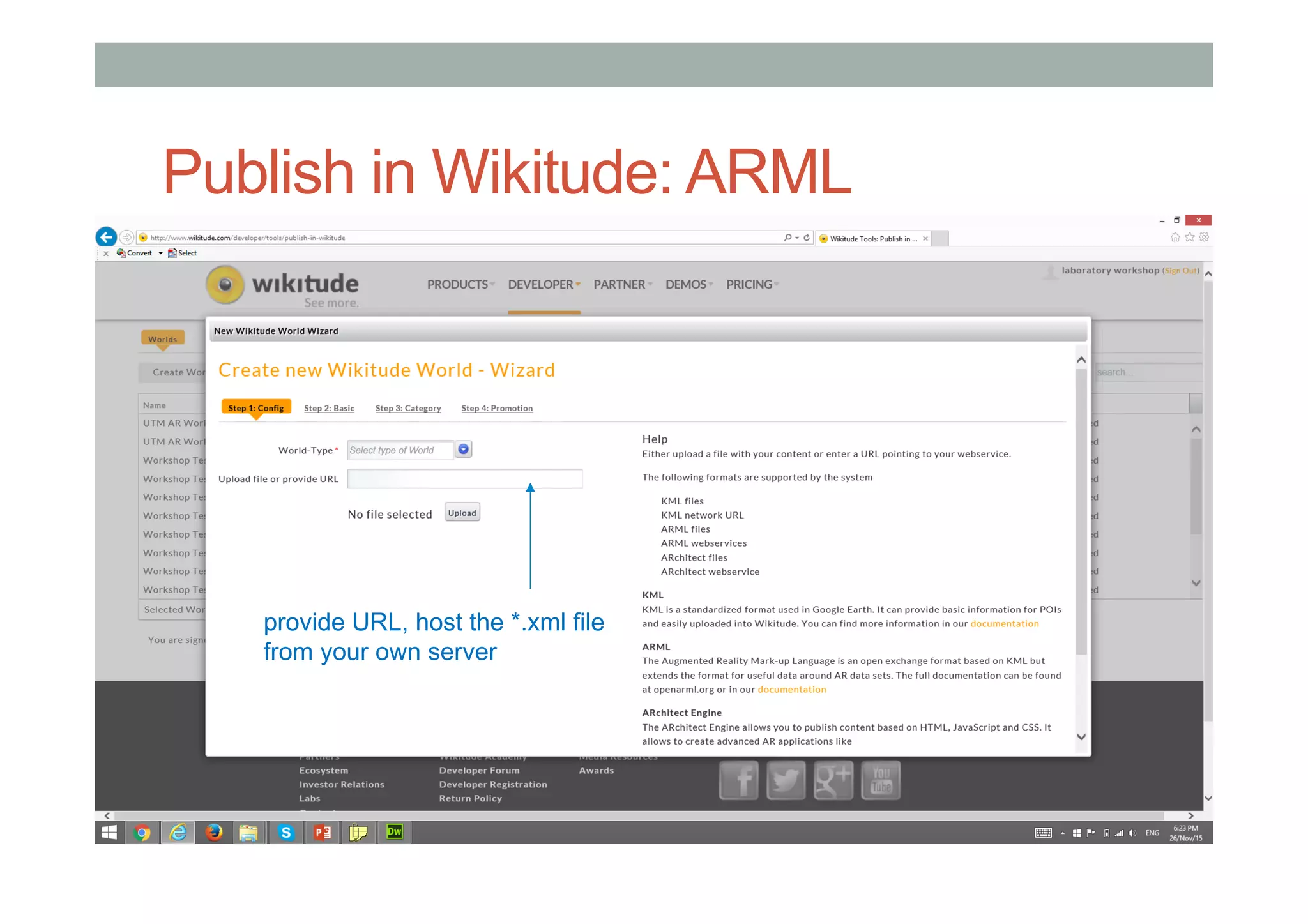The width and height of the screenshot is (1308, 924).
Task: Open the Google Plus social icon
Action: pos(833,780)
